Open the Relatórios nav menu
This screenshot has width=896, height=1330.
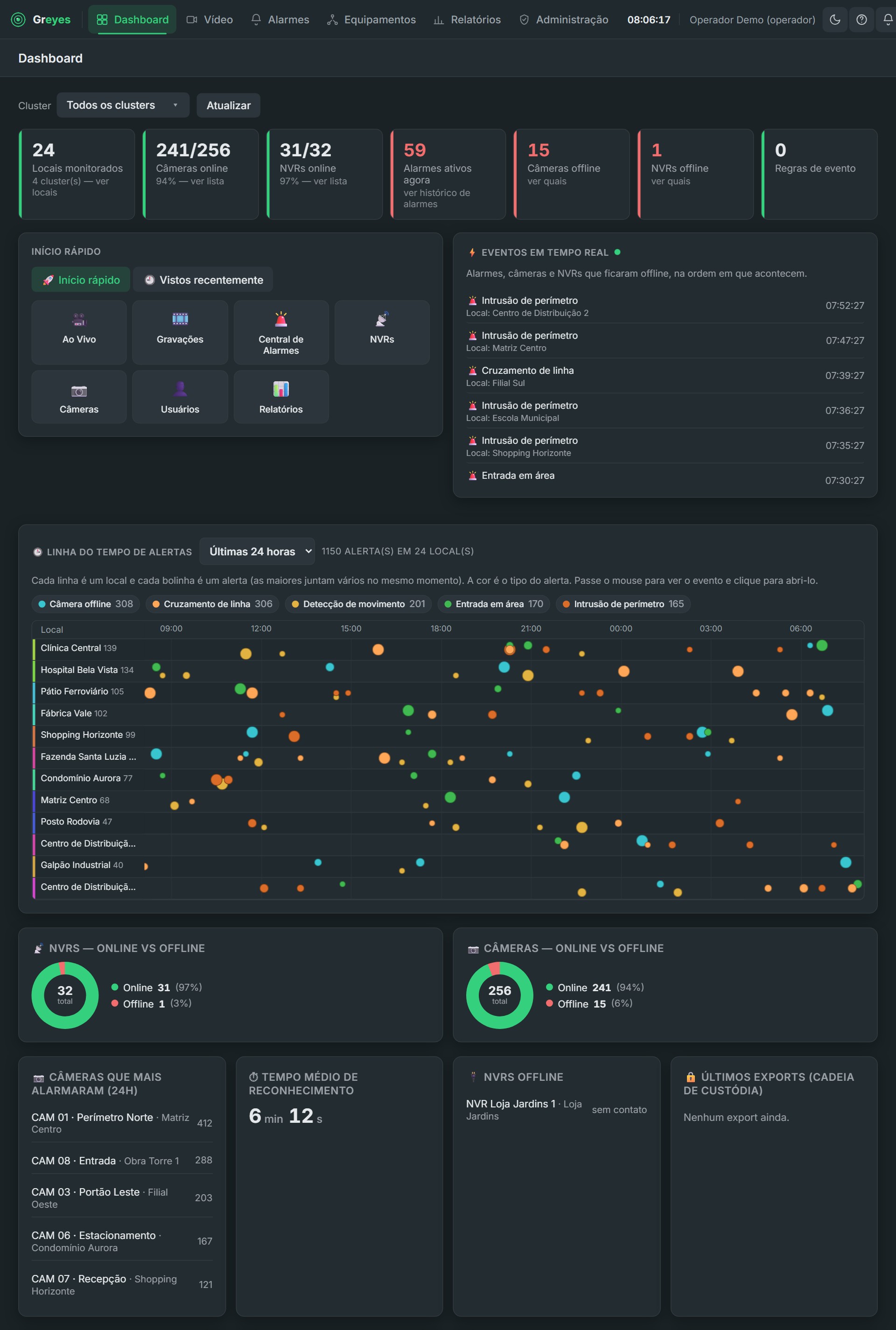467,20
